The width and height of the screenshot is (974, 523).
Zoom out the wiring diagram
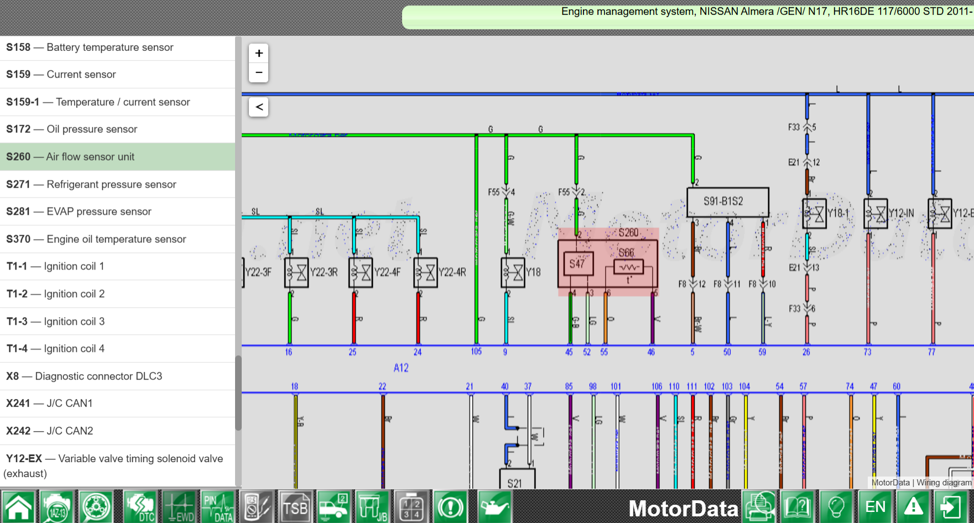pos(258,72)
